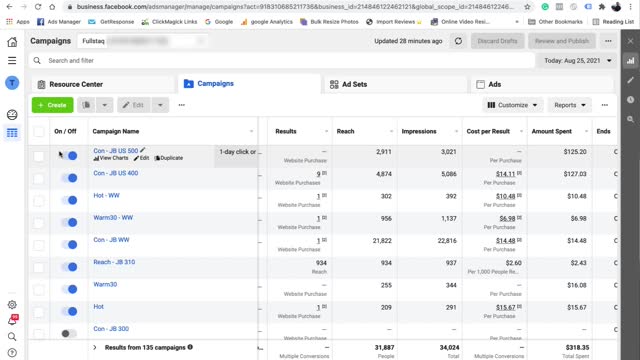This screenshot has width=640, height=360.
Task: Open dropdown arrow next to Edit button
Action: pos(160,105)
